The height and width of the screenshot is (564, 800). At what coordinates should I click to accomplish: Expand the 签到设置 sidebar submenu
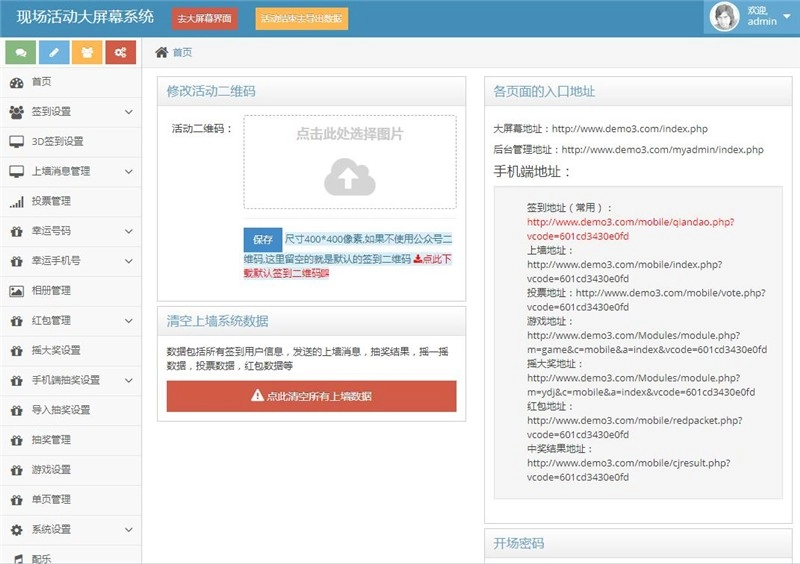tap(129, 112)
